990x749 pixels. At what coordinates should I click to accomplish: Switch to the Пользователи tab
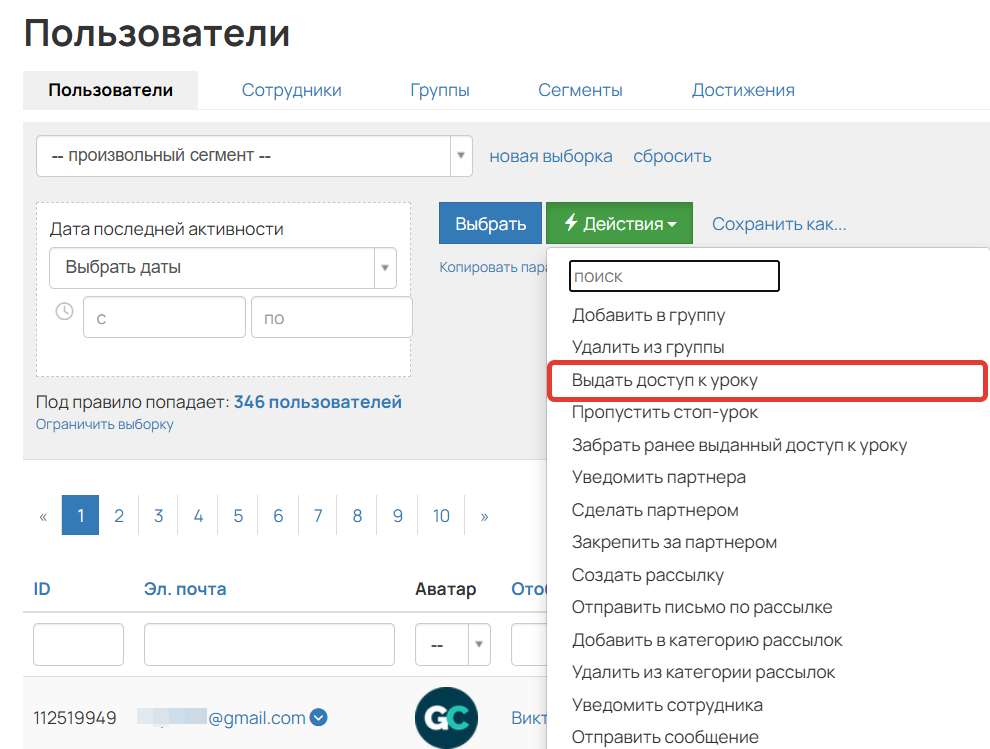110,90
